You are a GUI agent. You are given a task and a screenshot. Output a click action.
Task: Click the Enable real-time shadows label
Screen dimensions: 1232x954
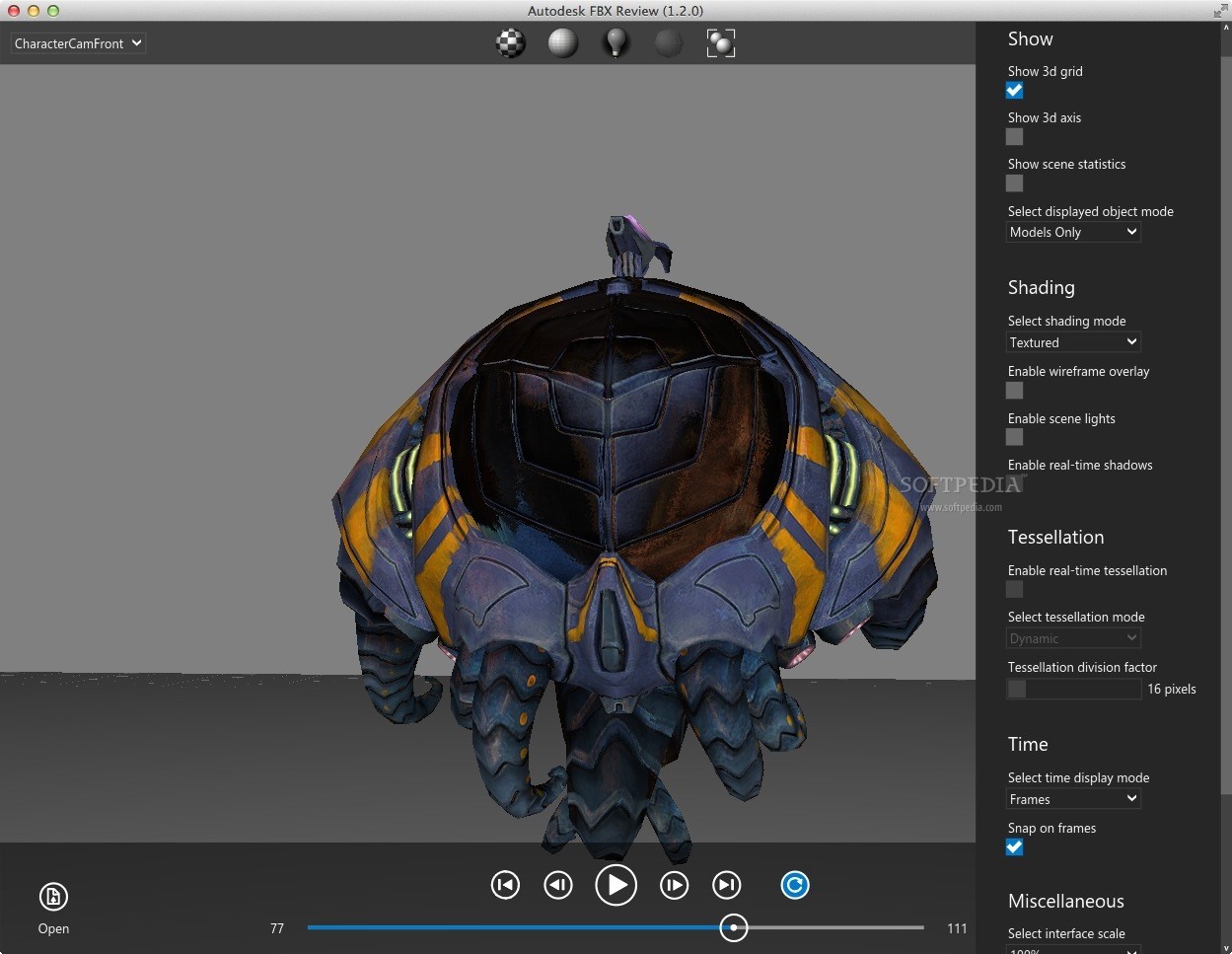pyautogui.click(x=1080, y=466)
